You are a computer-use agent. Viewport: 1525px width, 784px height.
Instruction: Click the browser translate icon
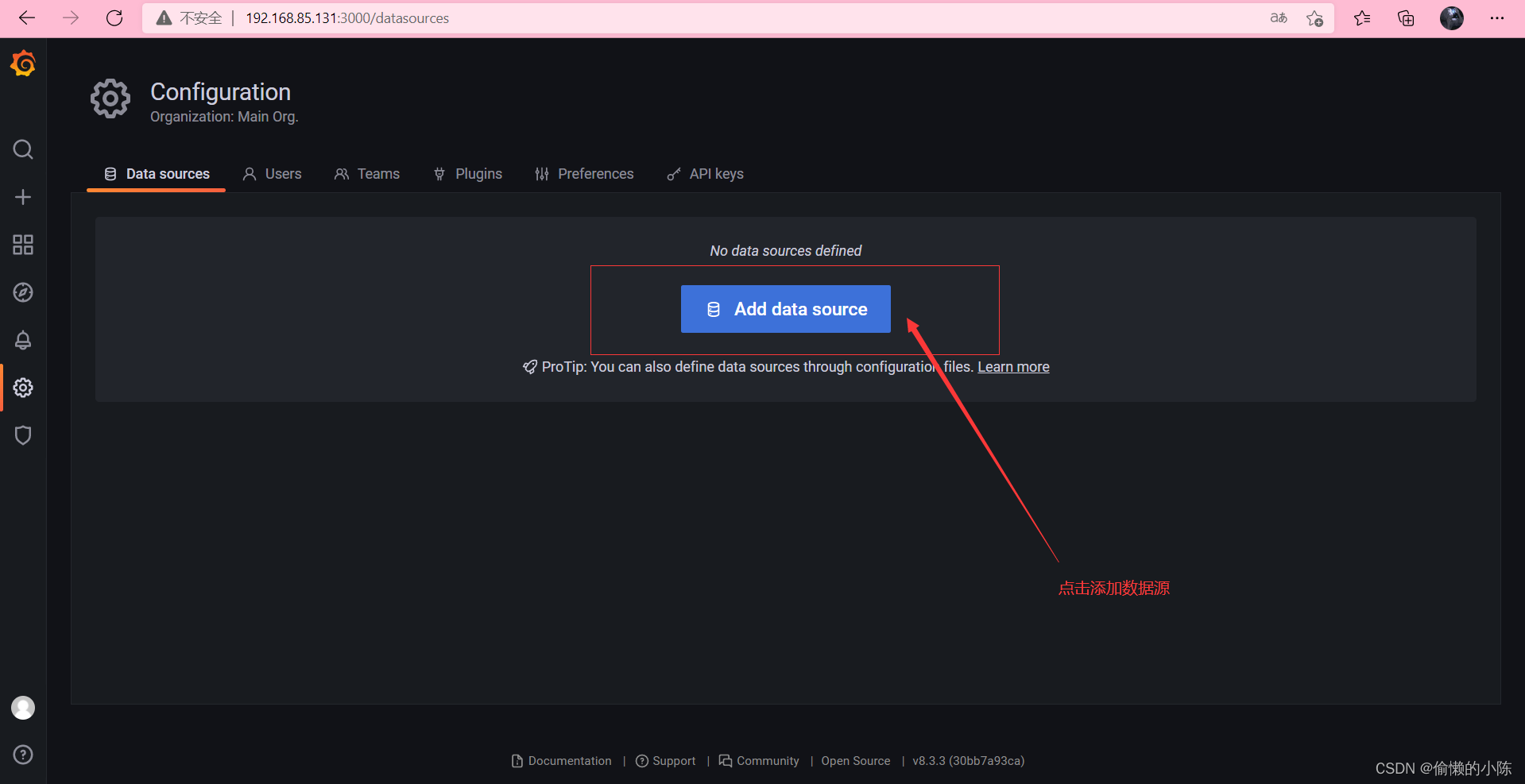pyautogui.click(x=1279, y=17)
